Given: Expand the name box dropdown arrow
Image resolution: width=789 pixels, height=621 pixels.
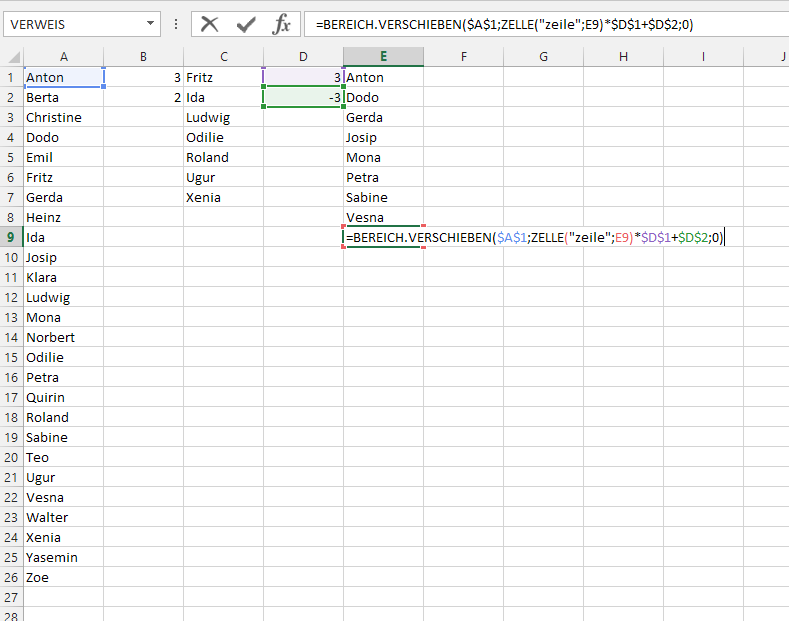Looking at the screenshot, I should click(150, 24).
